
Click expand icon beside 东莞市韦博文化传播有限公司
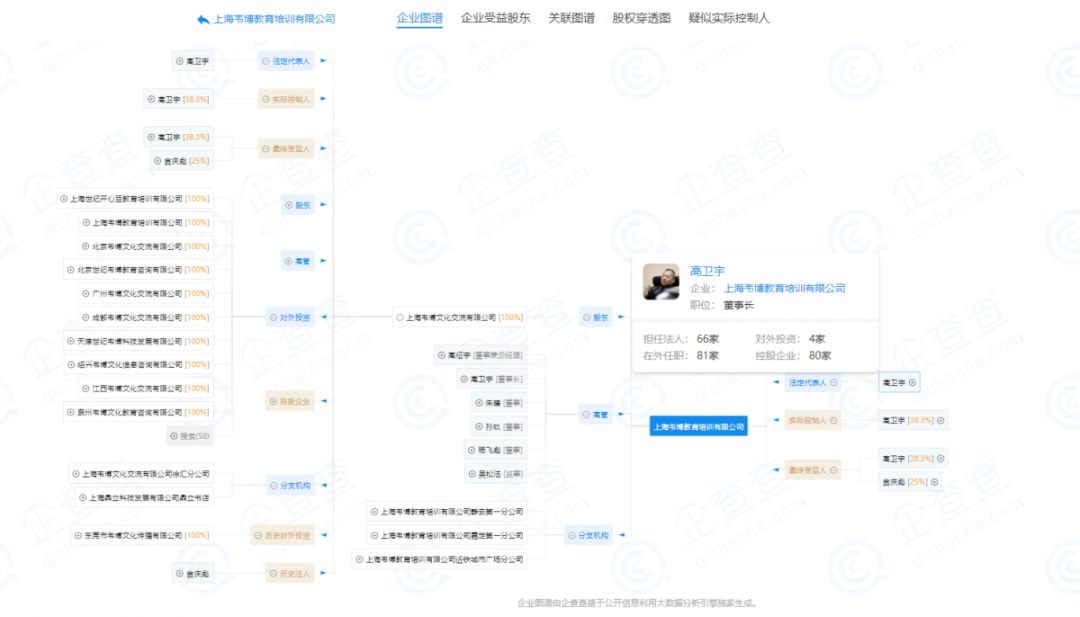pos(77,535)
